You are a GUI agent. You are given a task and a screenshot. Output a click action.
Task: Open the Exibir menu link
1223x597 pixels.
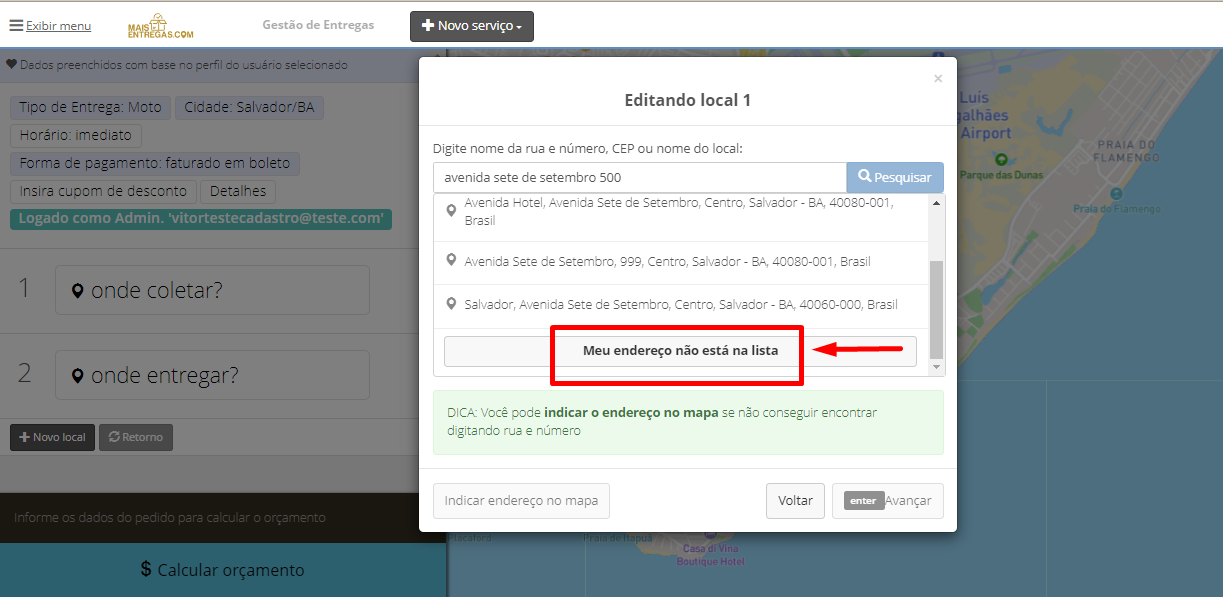click(58, 26)
